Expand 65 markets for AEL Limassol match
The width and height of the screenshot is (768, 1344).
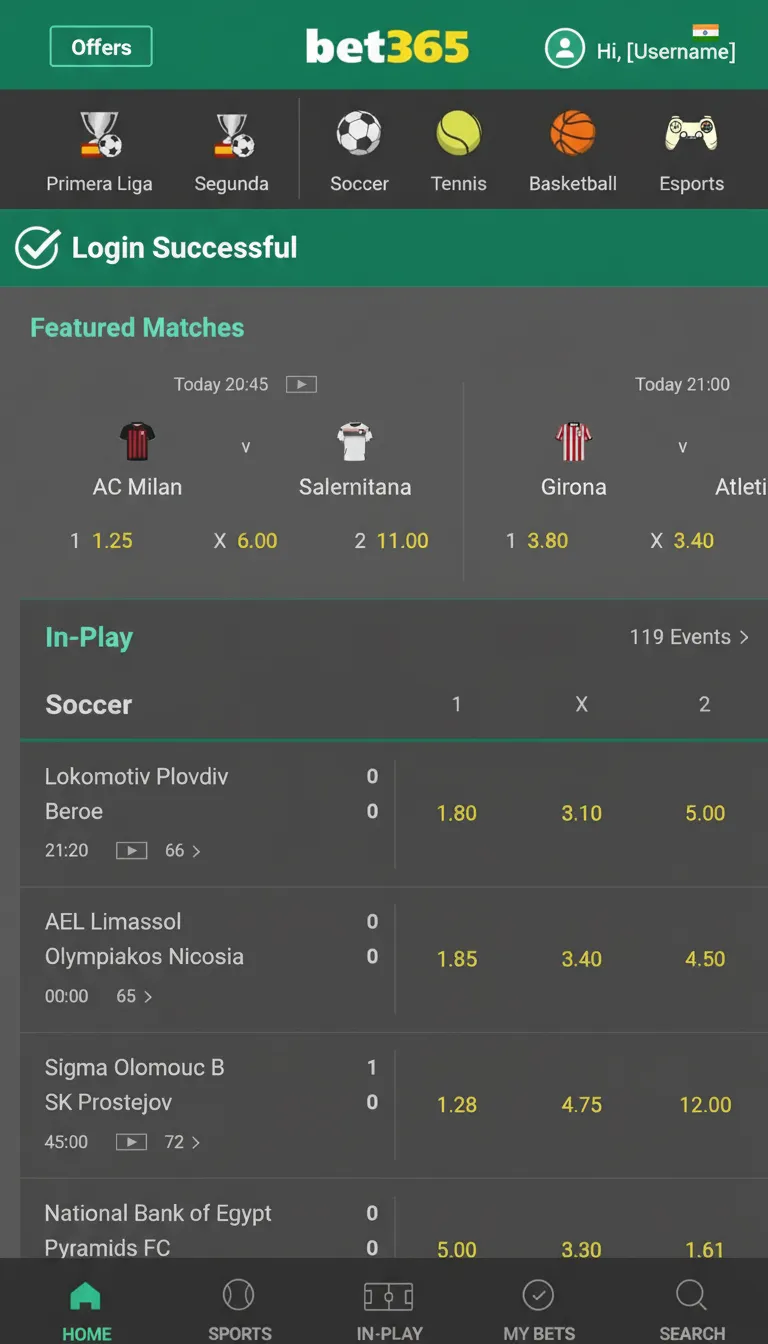click(135, 996)
